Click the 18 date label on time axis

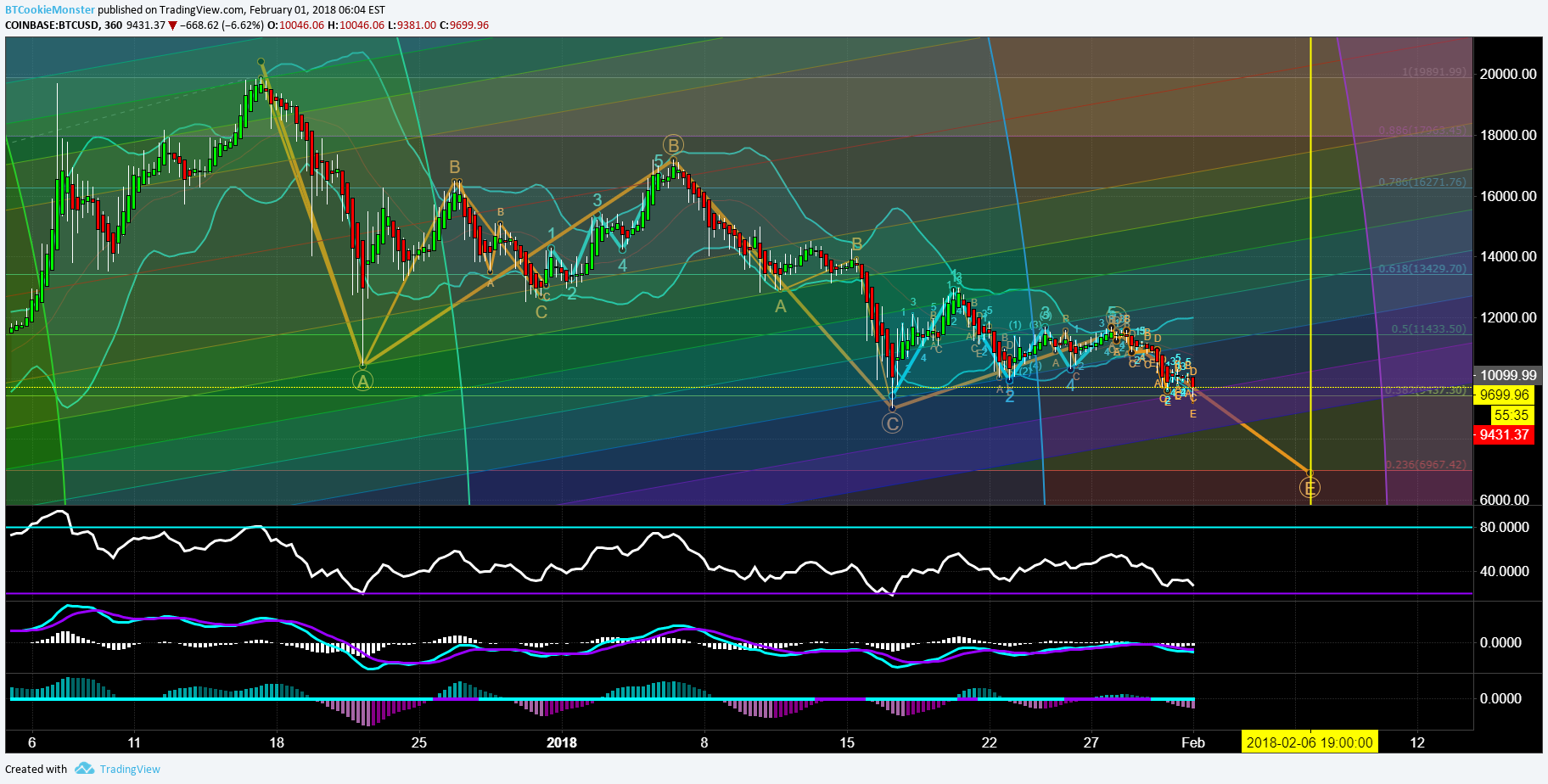pos(277,742)
